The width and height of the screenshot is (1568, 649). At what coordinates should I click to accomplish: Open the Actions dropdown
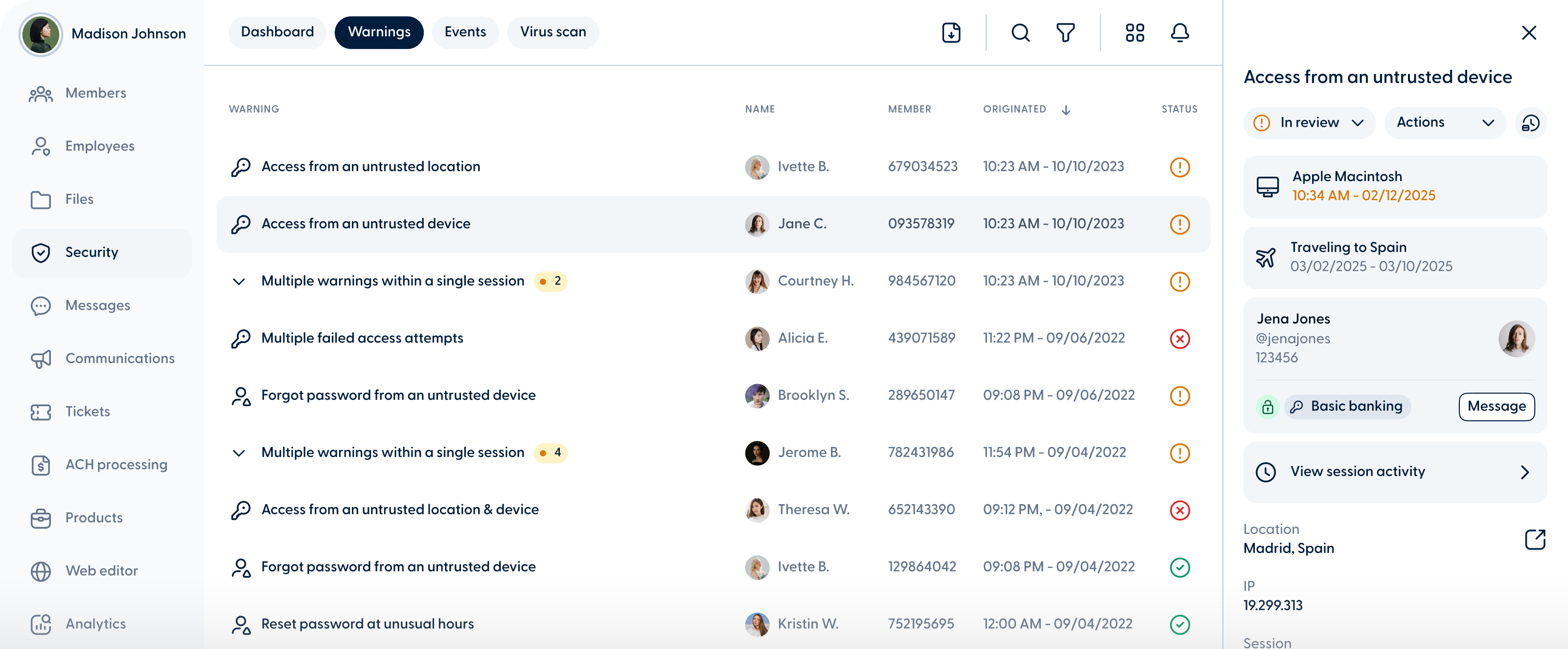tap(1445, 123)
